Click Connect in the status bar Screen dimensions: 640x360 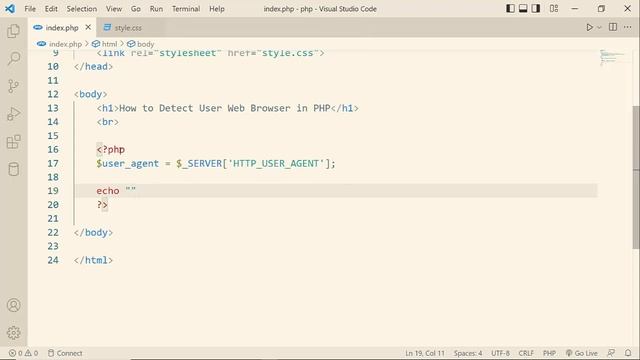coord(65,353)
